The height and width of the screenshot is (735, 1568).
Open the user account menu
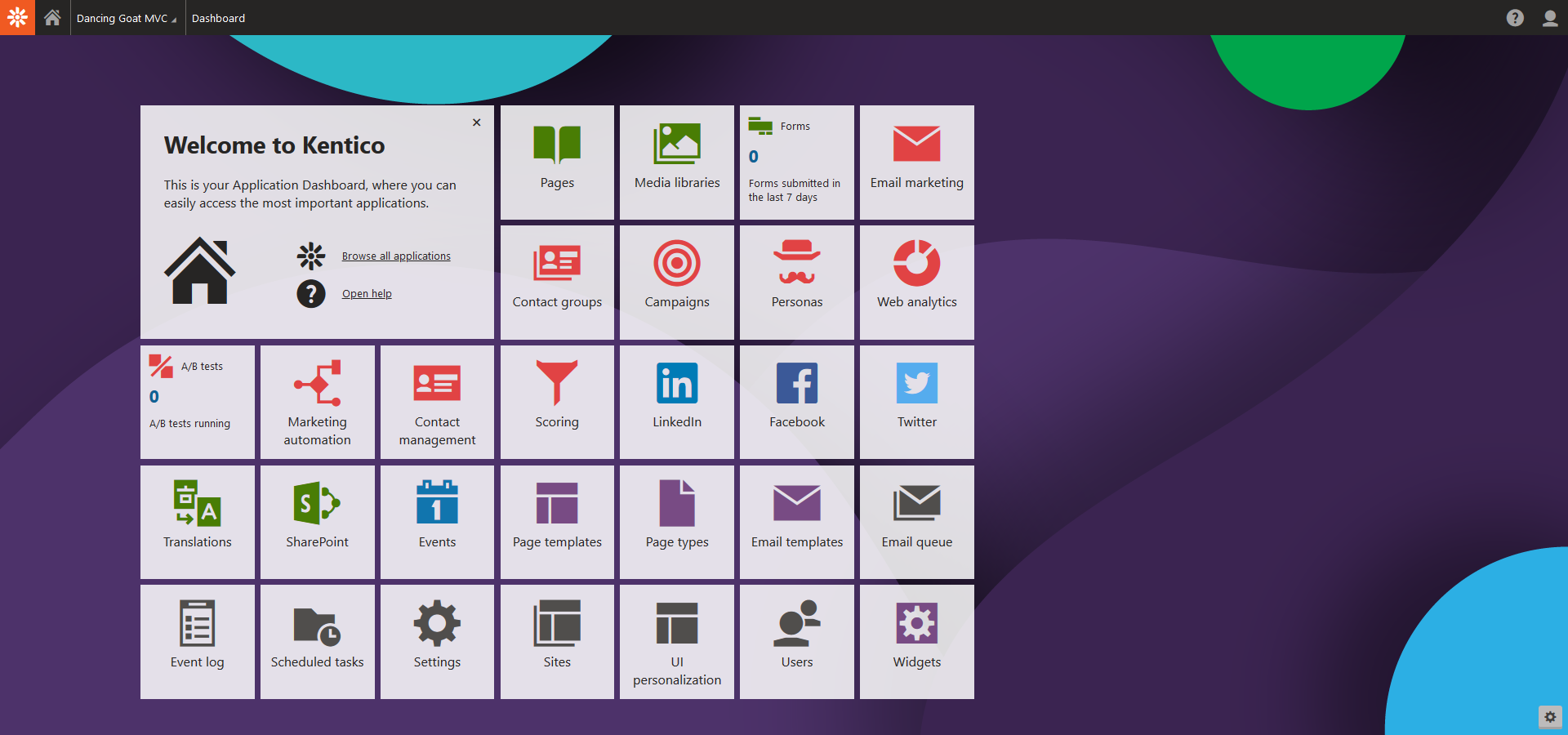pos(1550,18)
